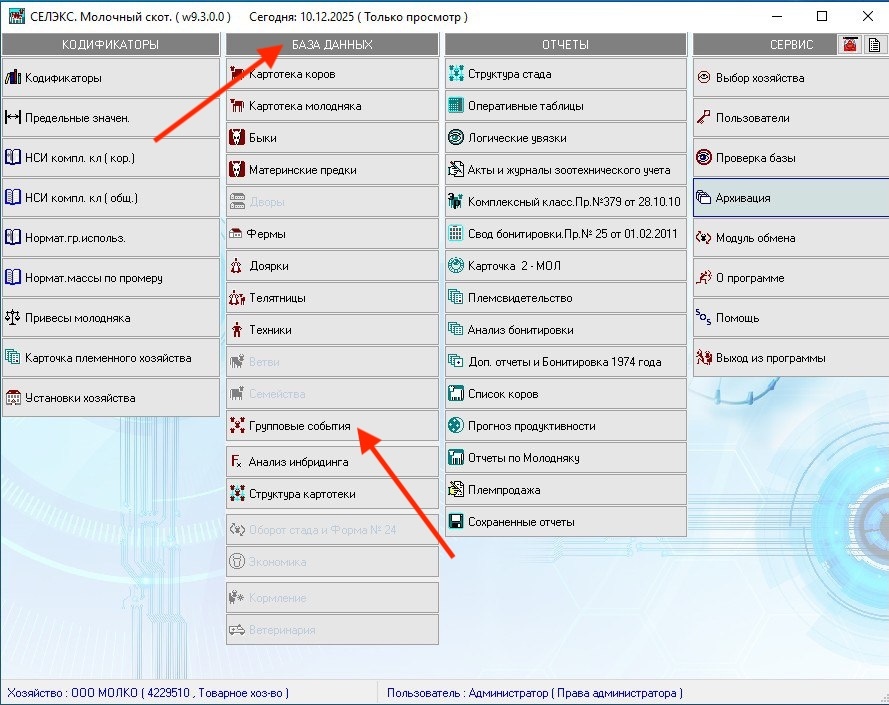Image resolution: width=889 pixels, height=705 pixels.
Task: Open НСИ компл. кл (кор.)
Action: pyautogui.click(x=111, y=158)
